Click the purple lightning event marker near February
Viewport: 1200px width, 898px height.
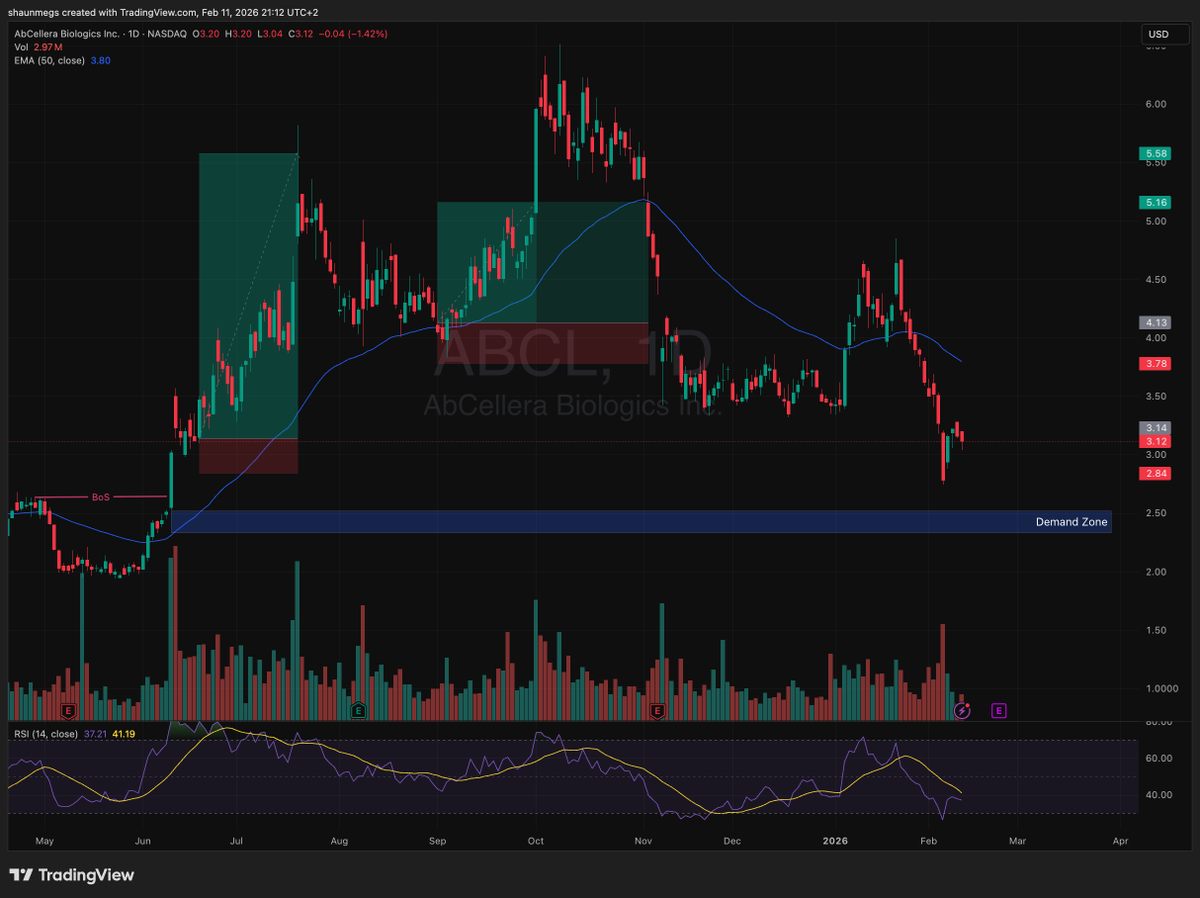(962, 711)
